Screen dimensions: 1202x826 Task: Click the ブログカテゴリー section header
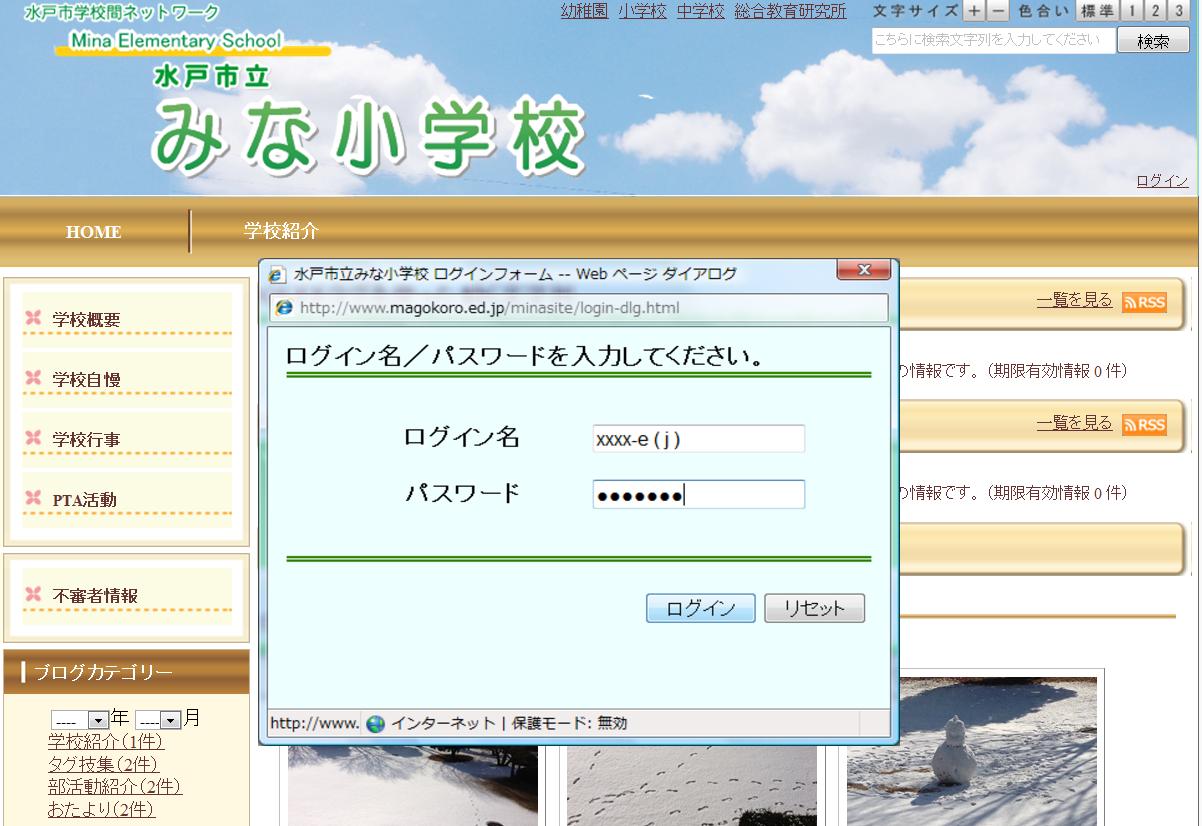(126, 672)
